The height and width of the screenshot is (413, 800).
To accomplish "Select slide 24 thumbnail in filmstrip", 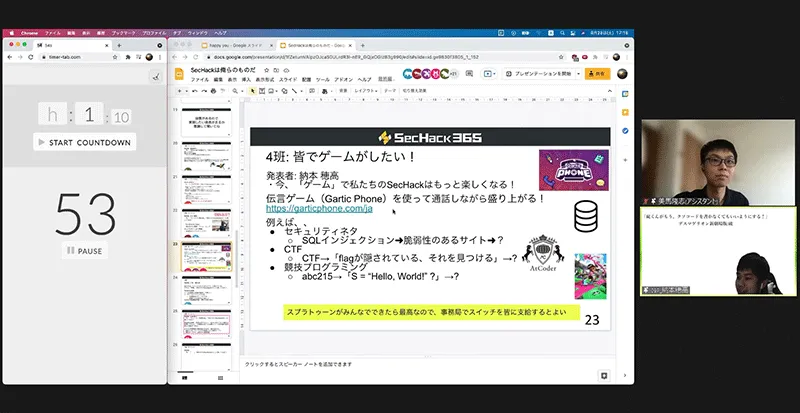I will (x=206, y=290).
